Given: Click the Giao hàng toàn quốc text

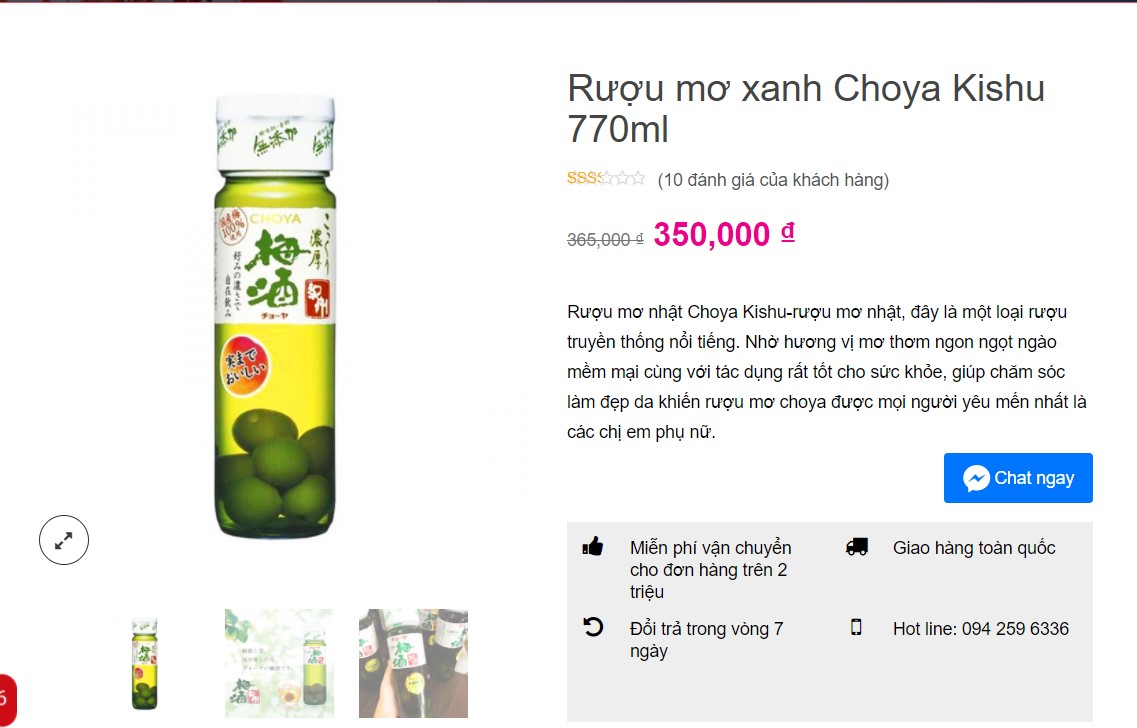Looking at the screenshot, I should (x=974, y=547).
